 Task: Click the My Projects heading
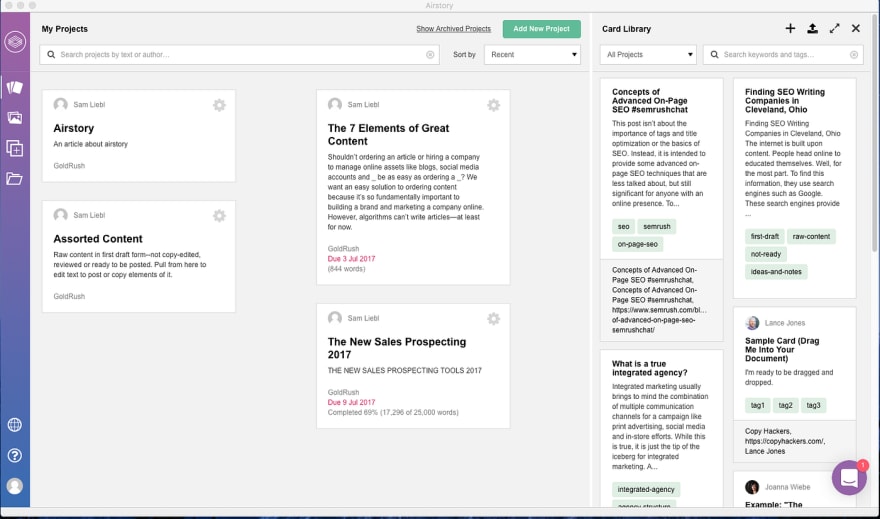[x=65, y=29]
